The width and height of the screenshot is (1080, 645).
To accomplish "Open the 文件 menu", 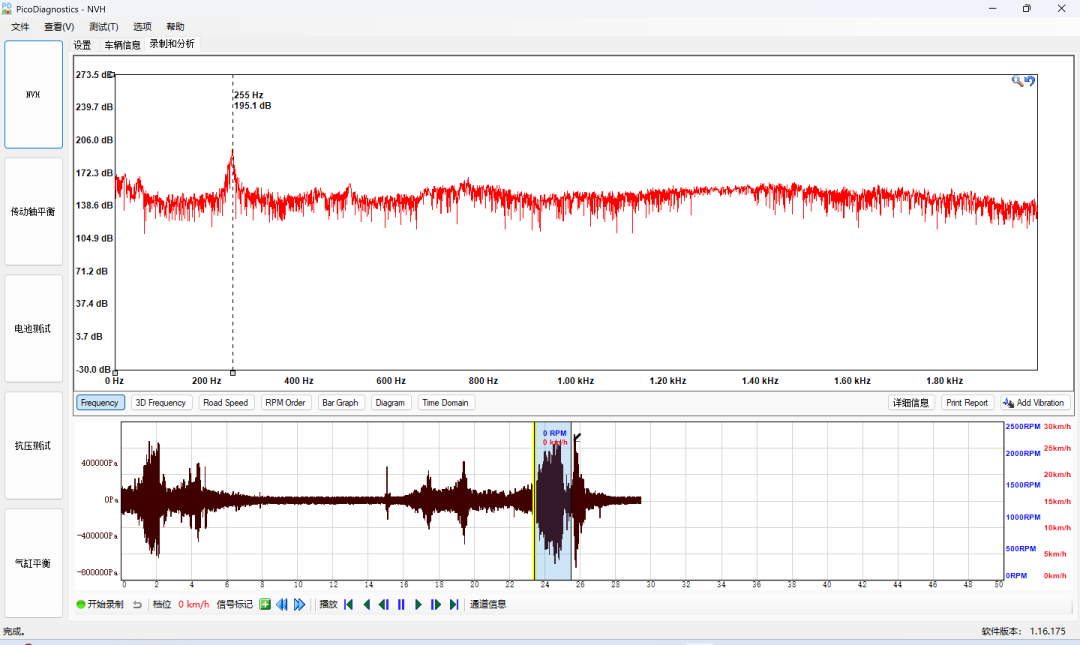I will (20, 27).
